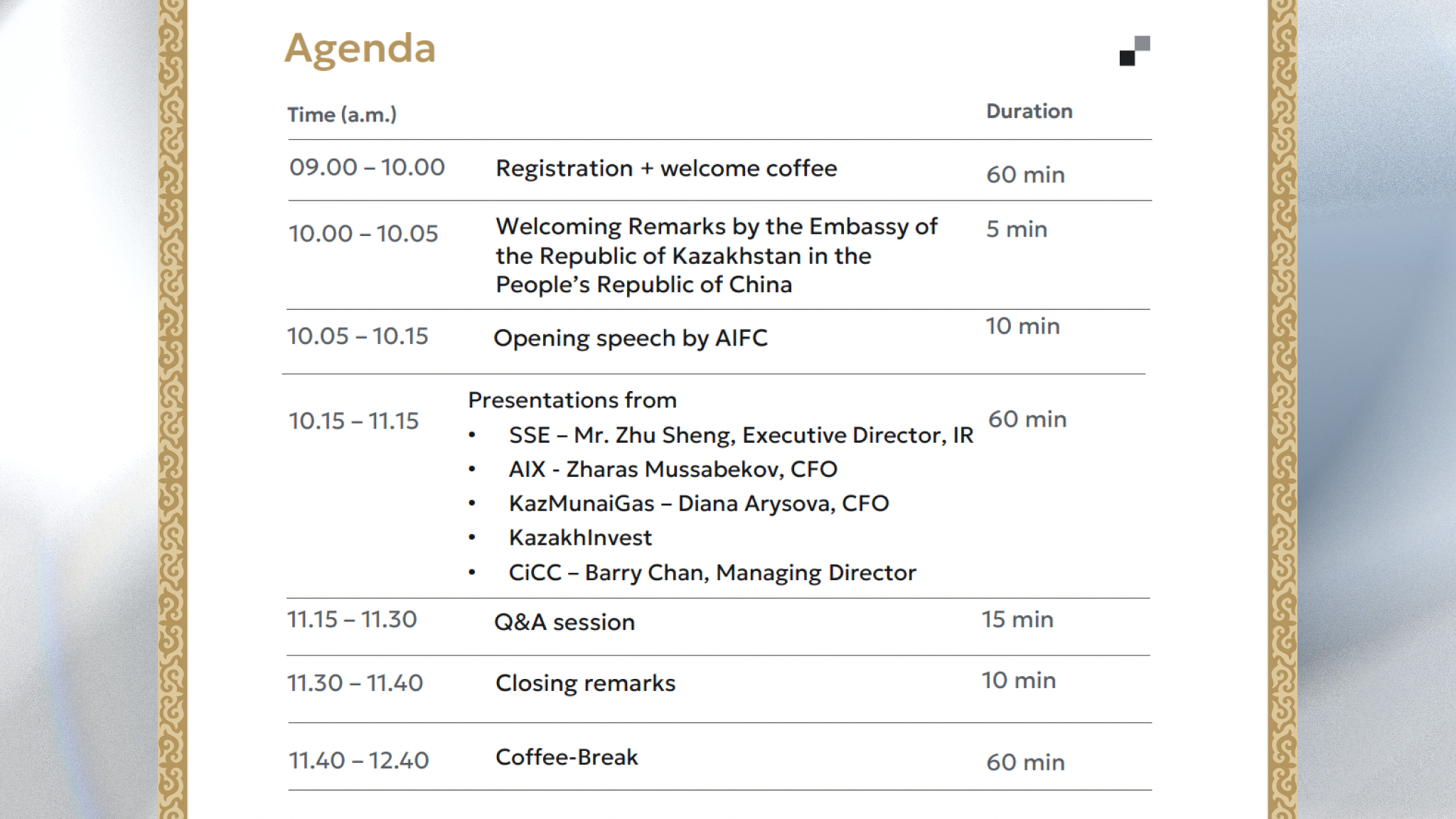Click the SSE – Mr. Zhu Sheng bullet

coord(741,435)
